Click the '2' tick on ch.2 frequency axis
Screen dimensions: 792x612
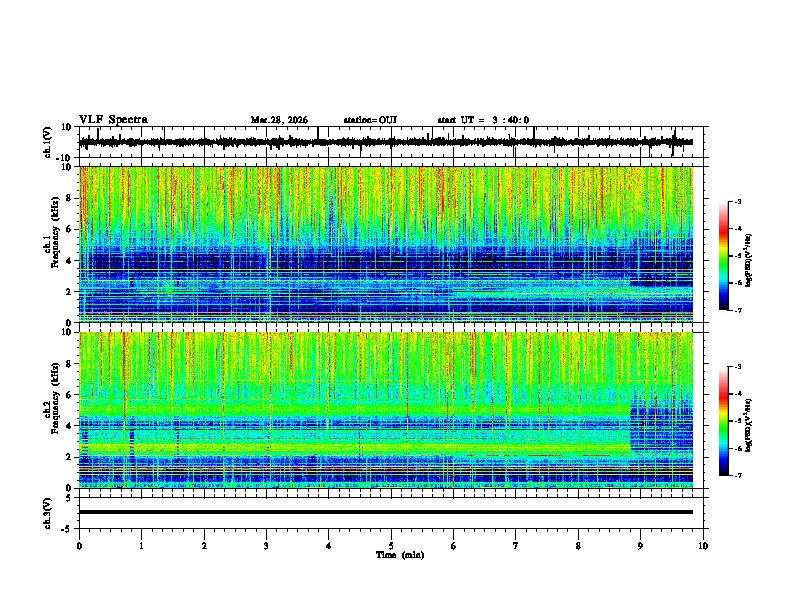point(69,457)
